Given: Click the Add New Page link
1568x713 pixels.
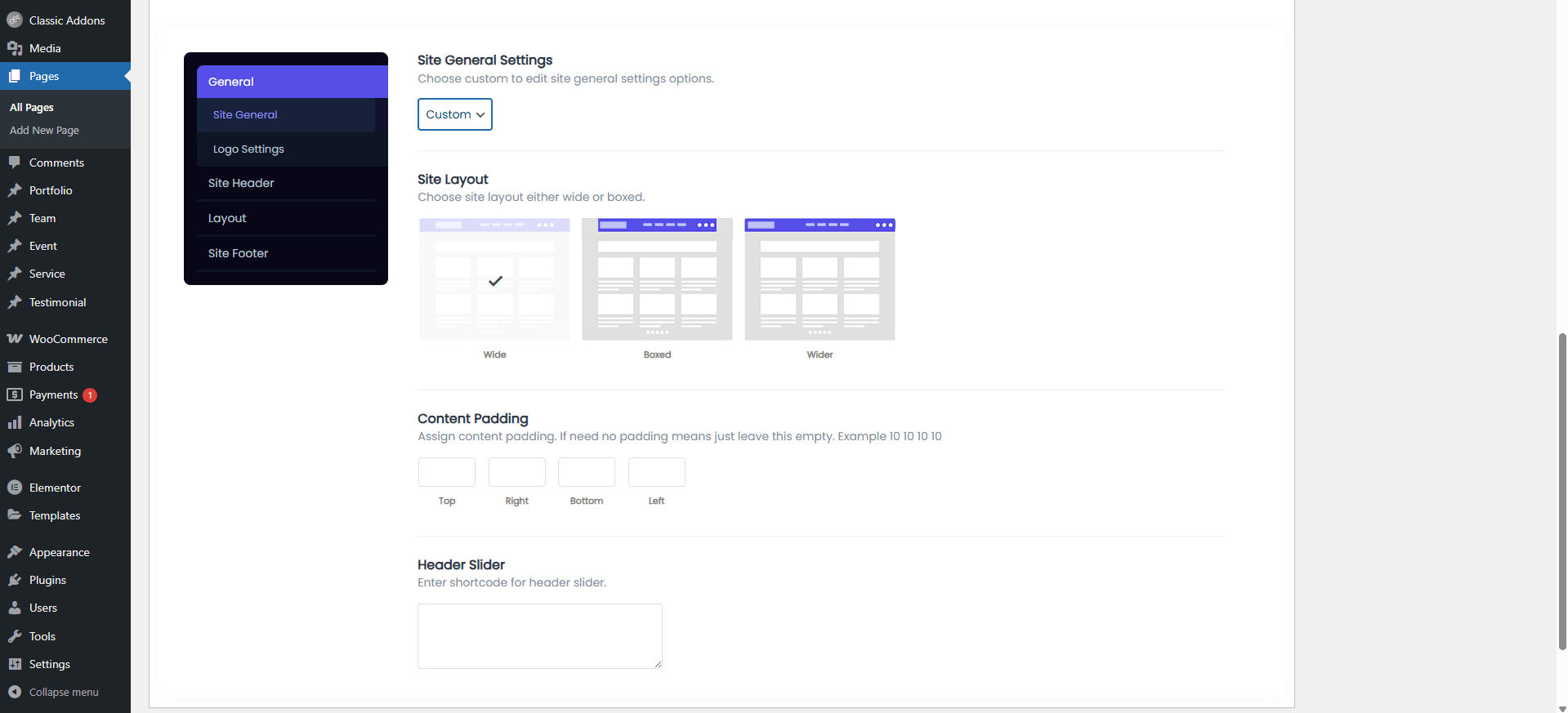Looking at the screenshot, I should click(44, 131).
